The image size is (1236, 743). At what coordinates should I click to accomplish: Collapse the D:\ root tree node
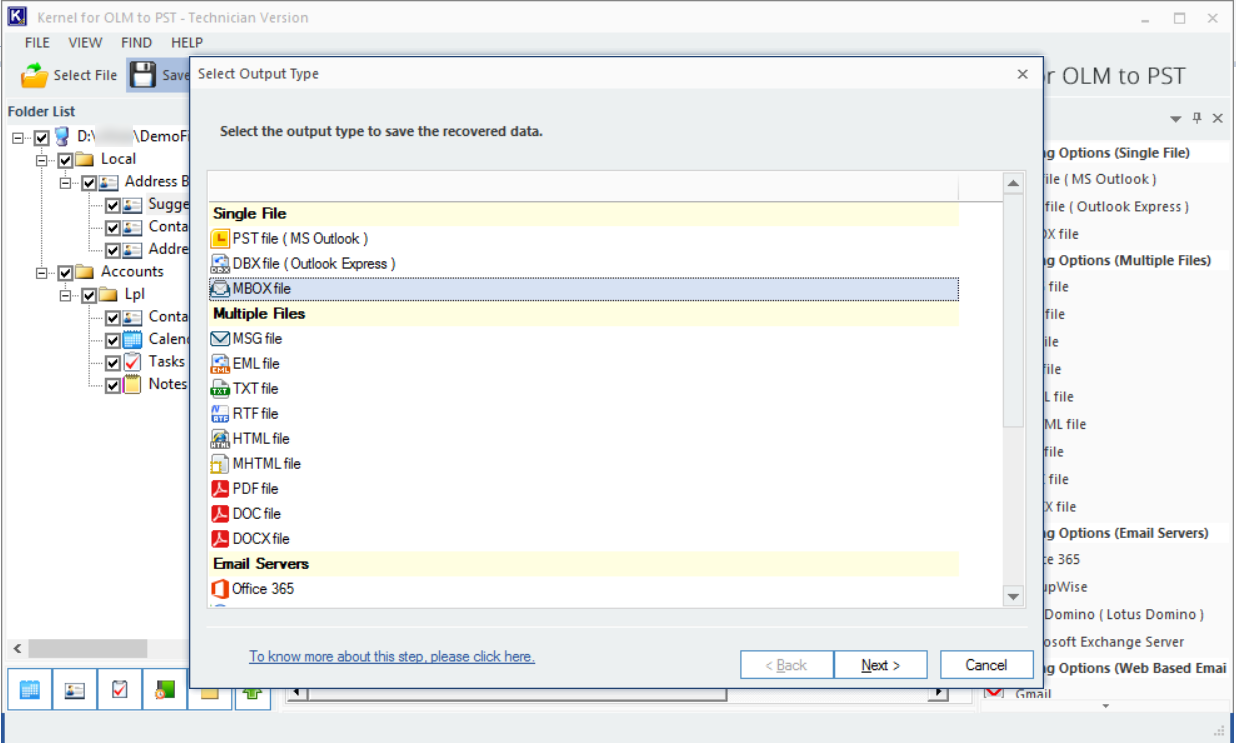(18, 138)
